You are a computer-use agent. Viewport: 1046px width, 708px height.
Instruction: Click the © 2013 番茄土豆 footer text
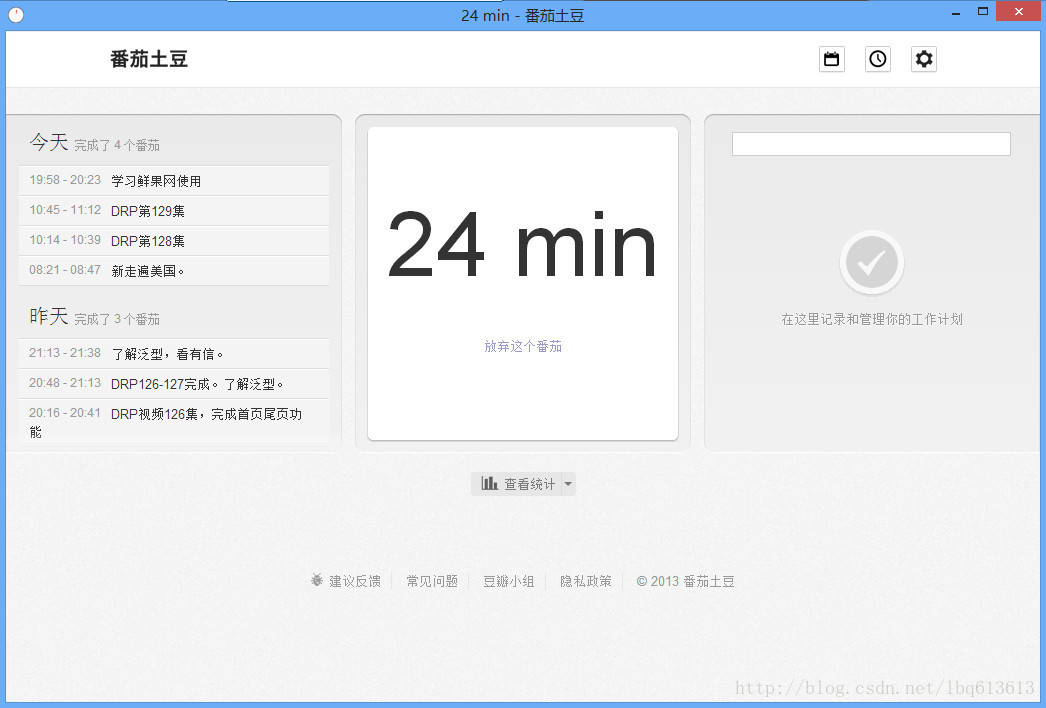(685, 581)
